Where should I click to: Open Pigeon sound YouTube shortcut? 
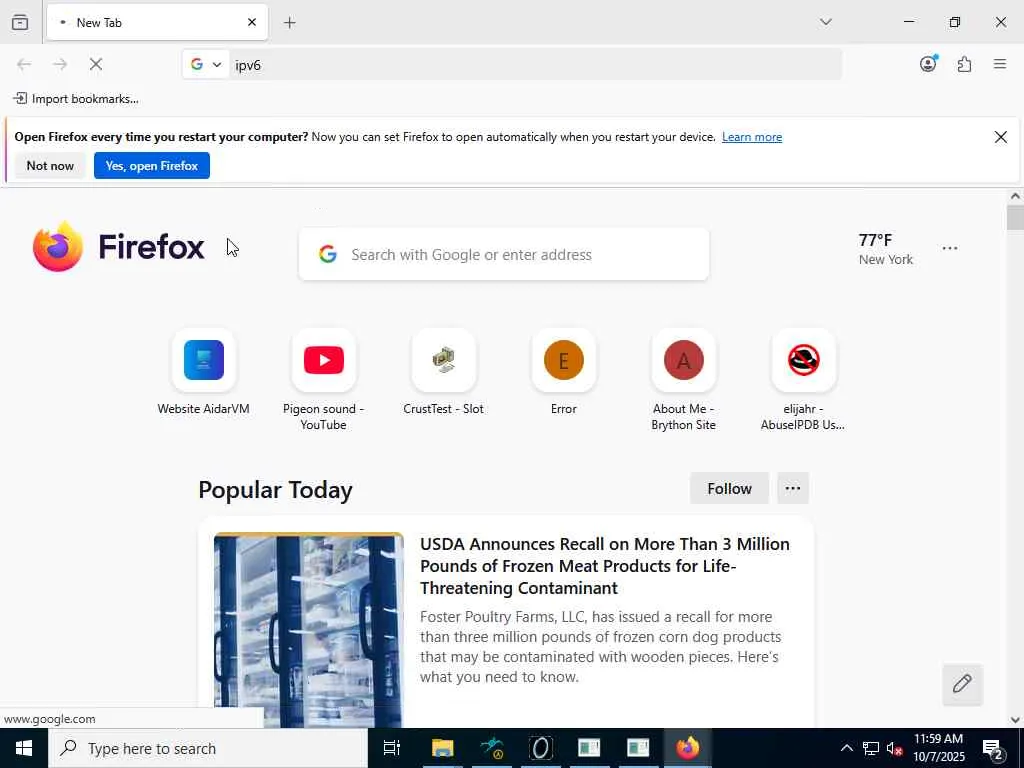tap(323, 381)
